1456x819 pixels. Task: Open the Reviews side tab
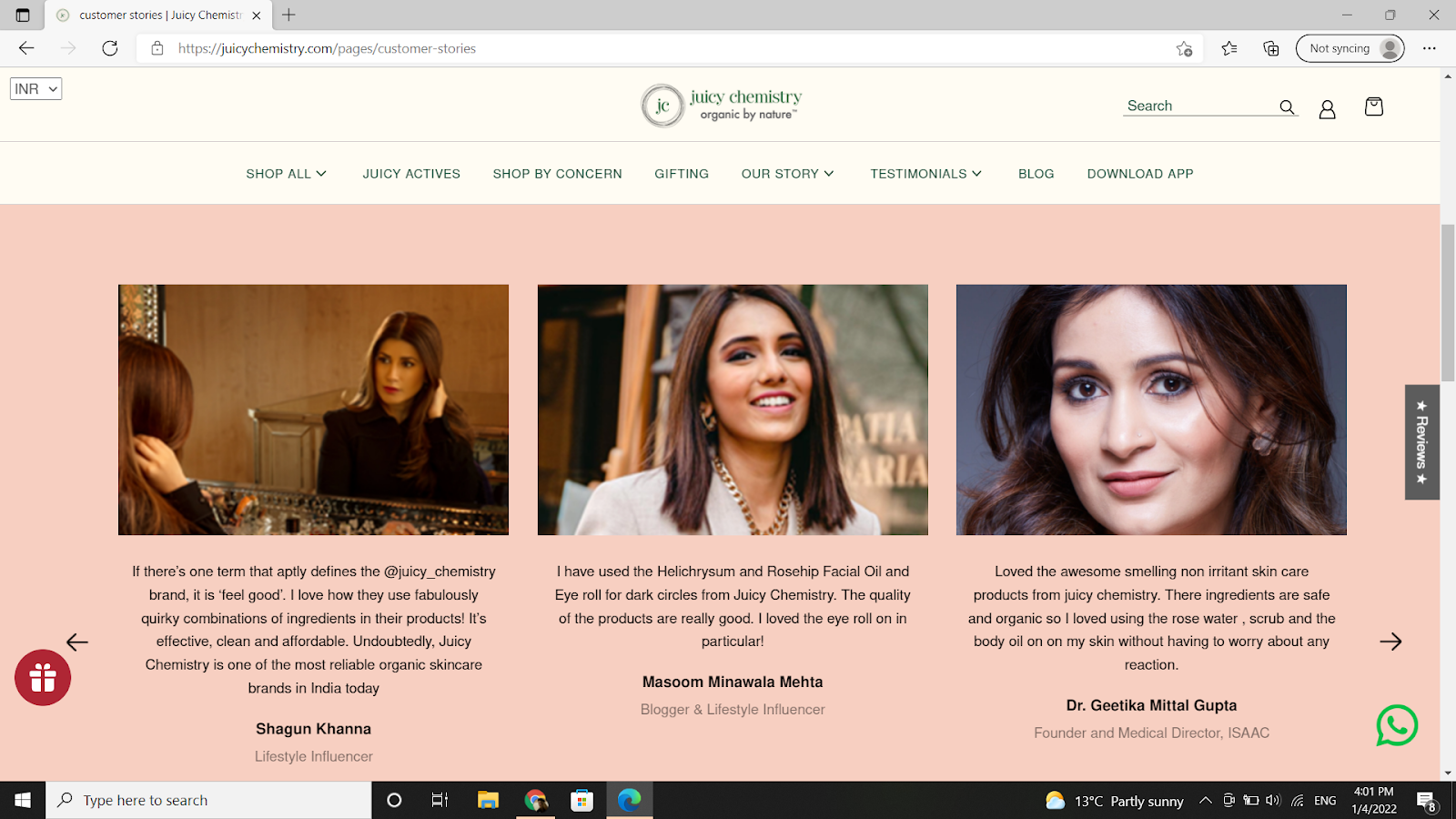tap(1422, 442)
